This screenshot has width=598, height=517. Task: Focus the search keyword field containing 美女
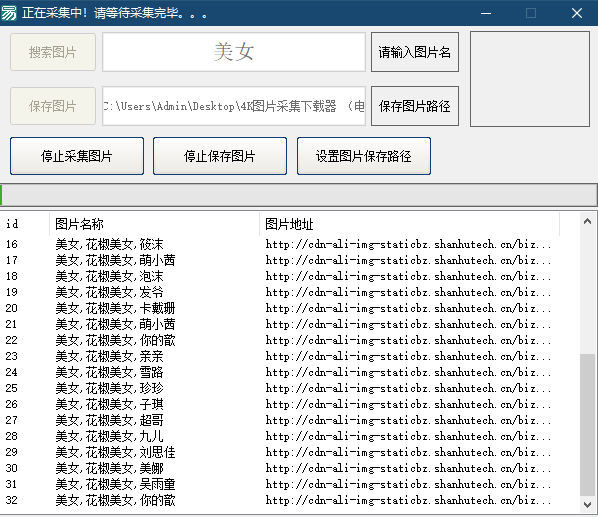(x=234, y=52)
